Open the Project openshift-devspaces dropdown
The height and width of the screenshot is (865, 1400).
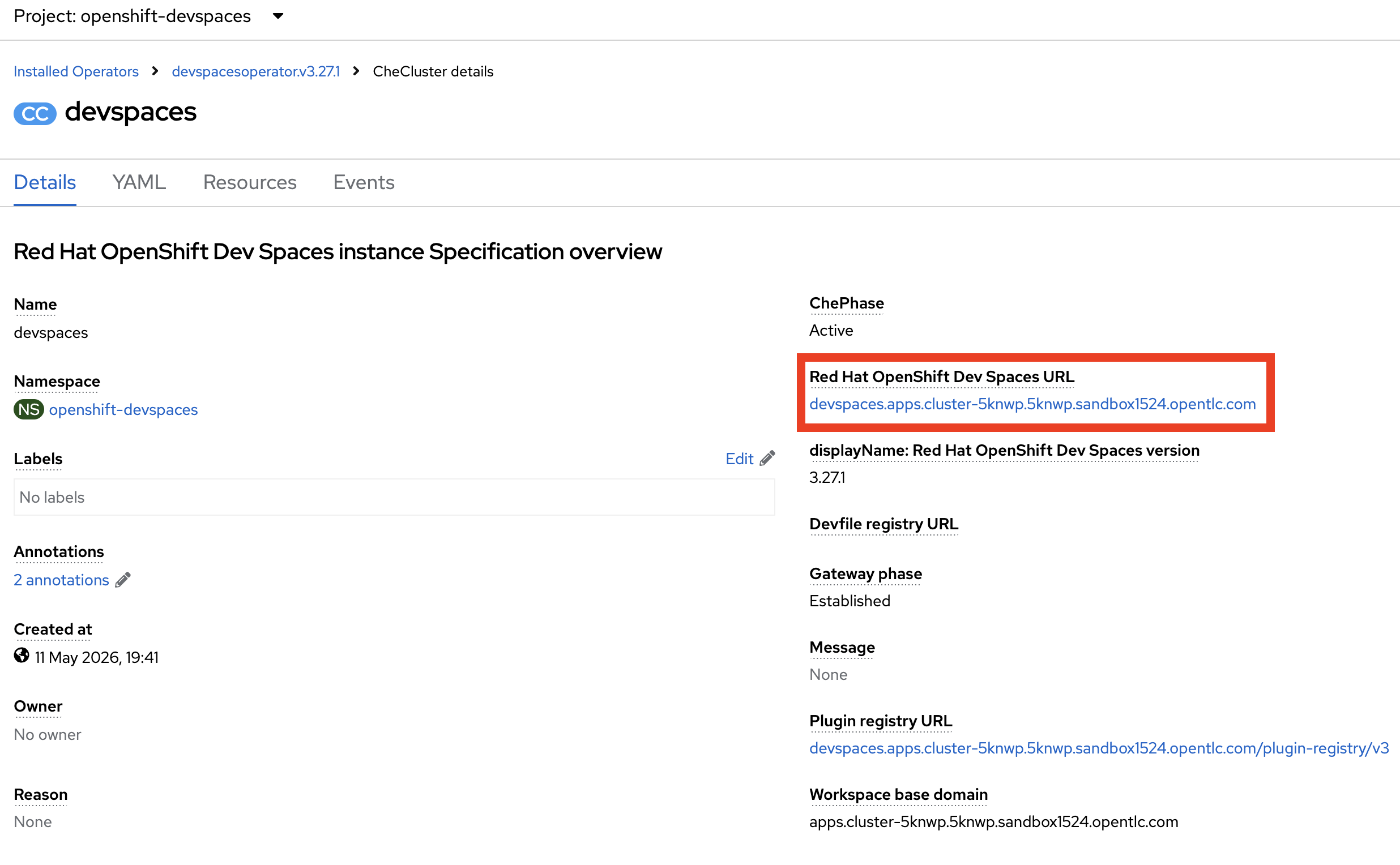[x=148, y=16]
